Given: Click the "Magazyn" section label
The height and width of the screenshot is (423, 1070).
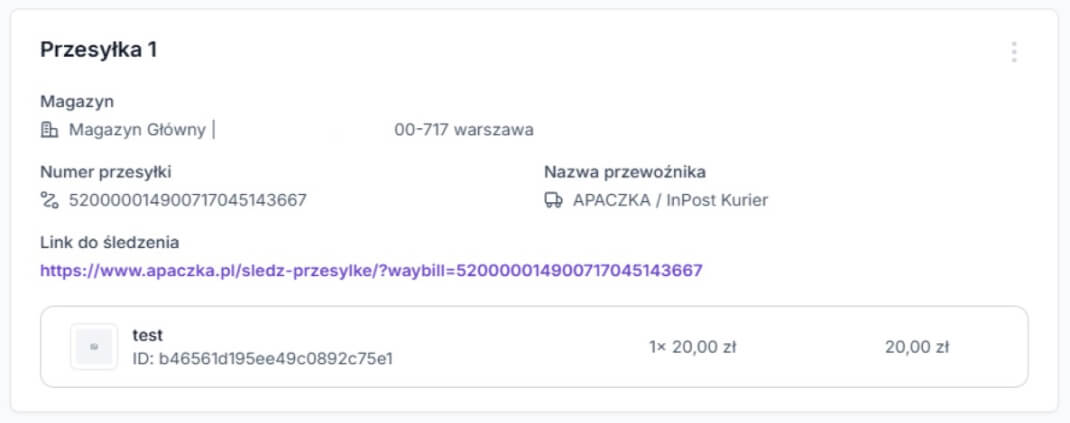Looking at the screenshot, I should pyautogui.click(x=76, y=101).
